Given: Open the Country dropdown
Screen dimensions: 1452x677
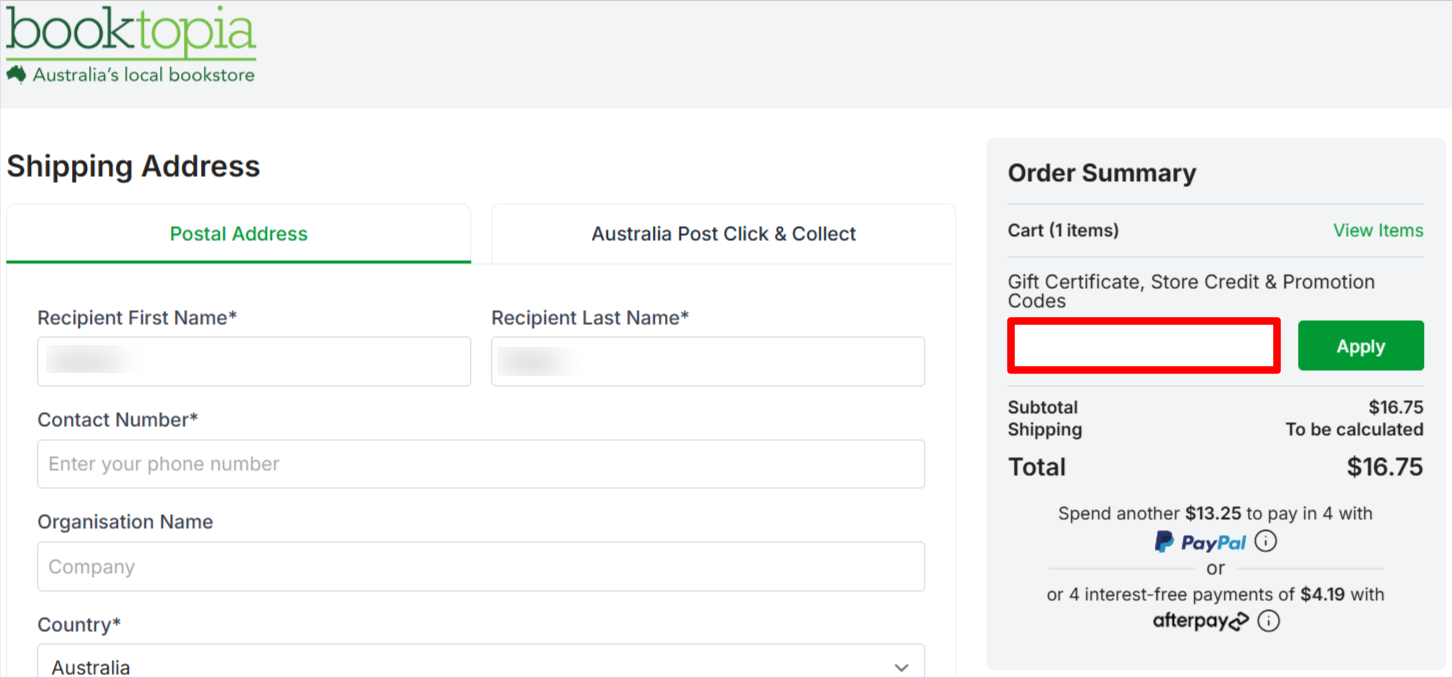Looking at the screenshot, I should tap(481, 662).
